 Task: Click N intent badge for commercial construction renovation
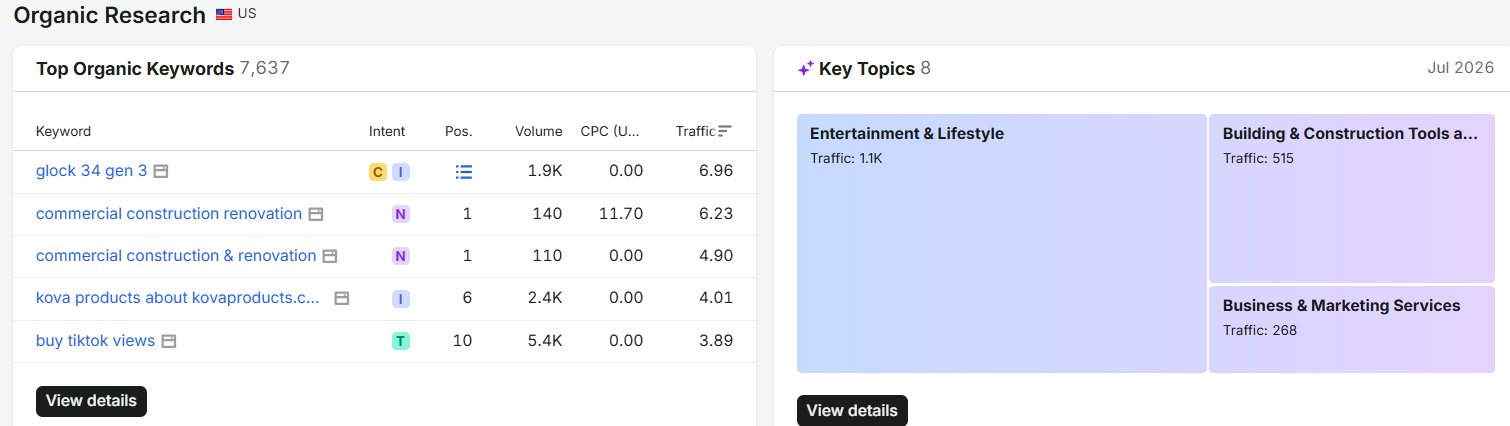point(401,214)
